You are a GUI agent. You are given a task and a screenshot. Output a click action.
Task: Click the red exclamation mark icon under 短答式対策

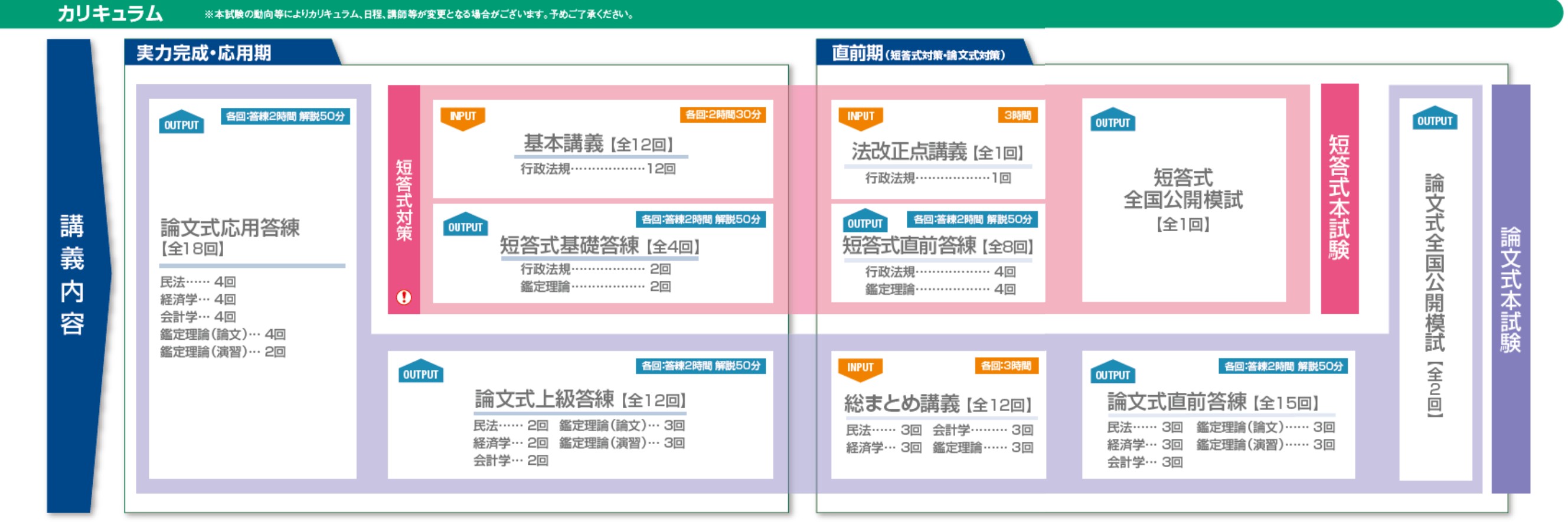[x=404, y=297]
